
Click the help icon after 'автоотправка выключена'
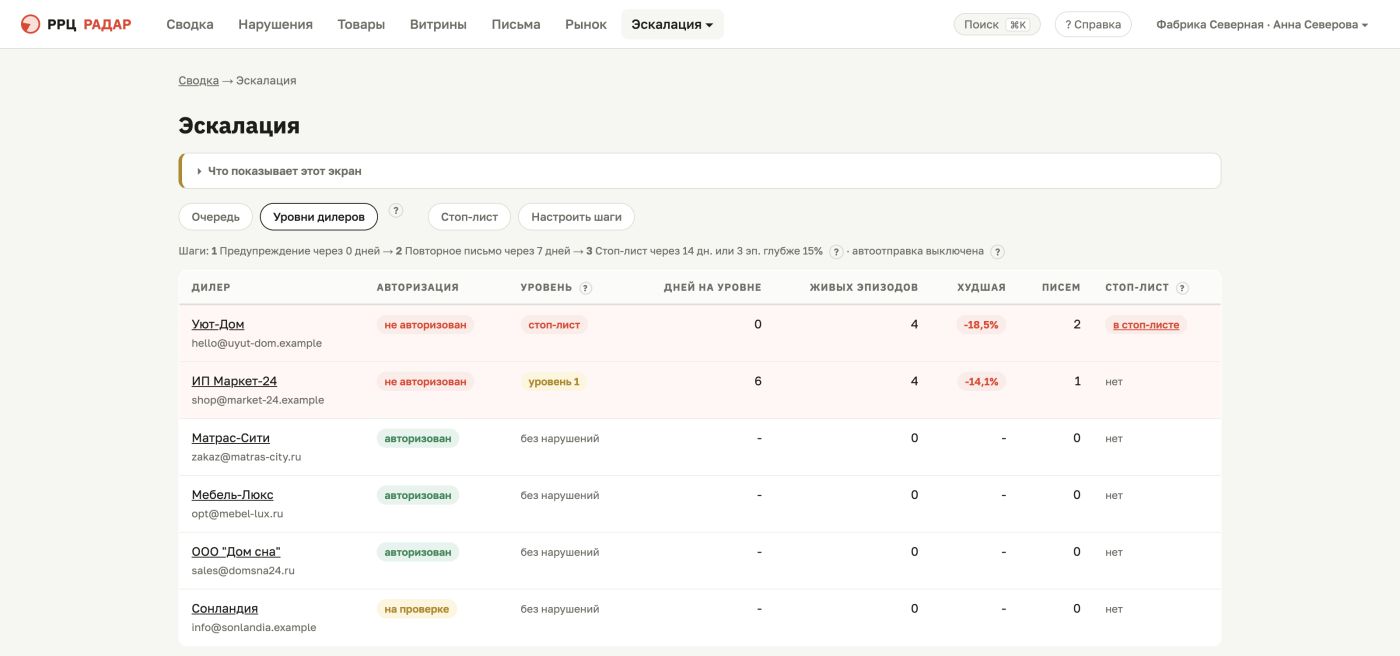pyautogui.click(x=997, y=252)
